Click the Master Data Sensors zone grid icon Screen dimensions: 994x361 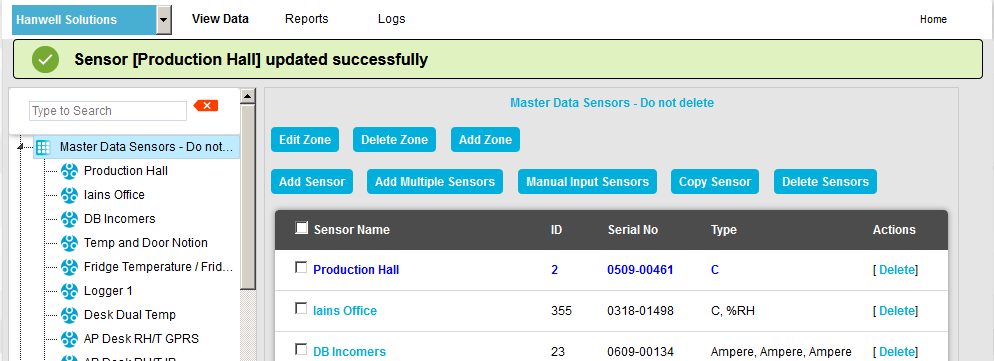click(x=43, y=147)
